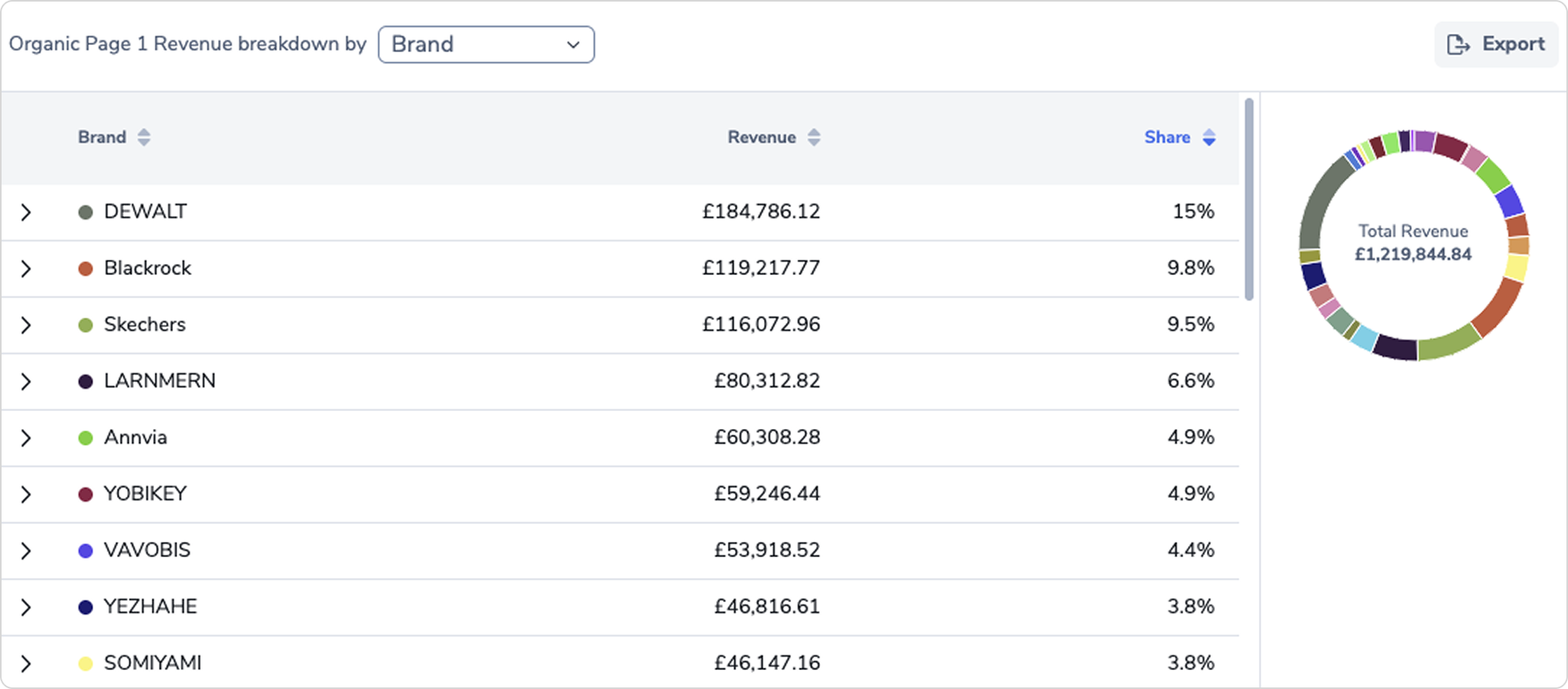This screenshot has height=689, width=1568.
Task: Open the Brand breakdown dropdown
Action: point(486,44)
